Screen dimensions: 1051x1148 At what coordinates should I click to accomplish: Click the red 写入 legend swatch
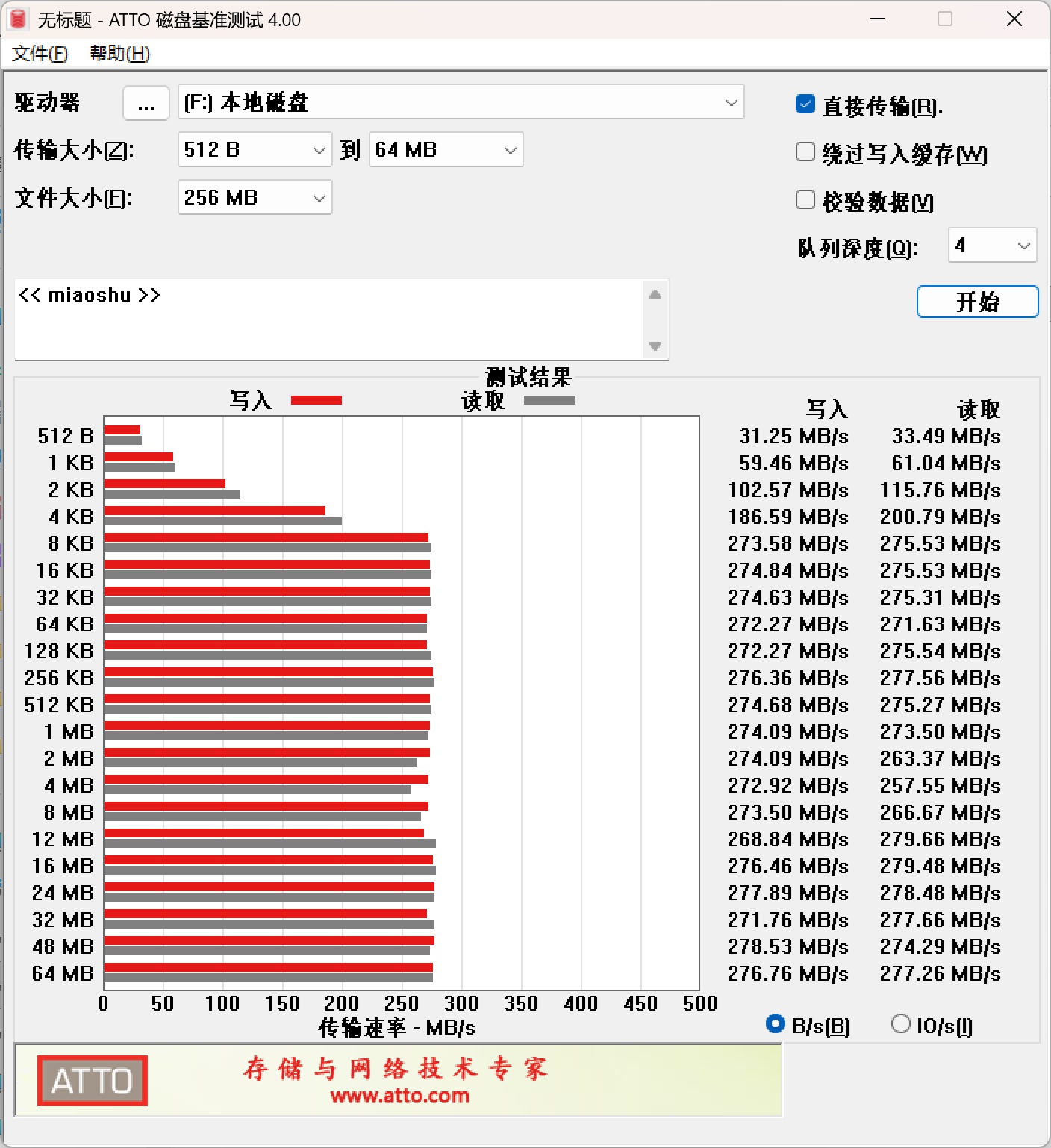pyautogui.click(x=316, y=401)
